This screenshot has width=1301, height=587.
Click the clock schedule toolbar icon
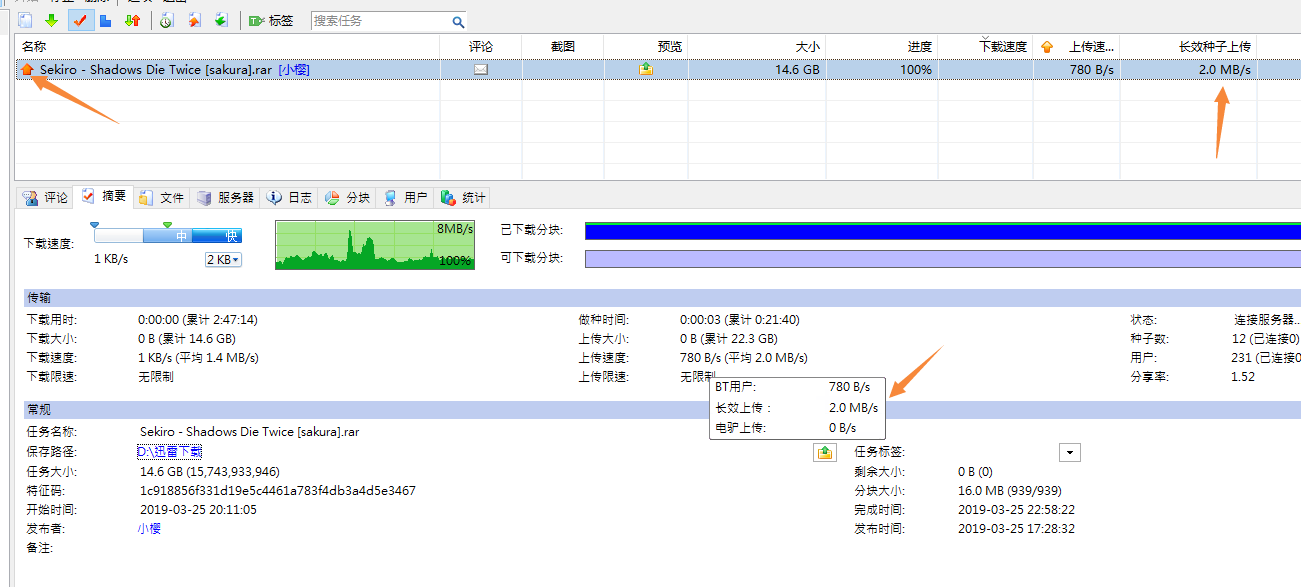[166, 20]
